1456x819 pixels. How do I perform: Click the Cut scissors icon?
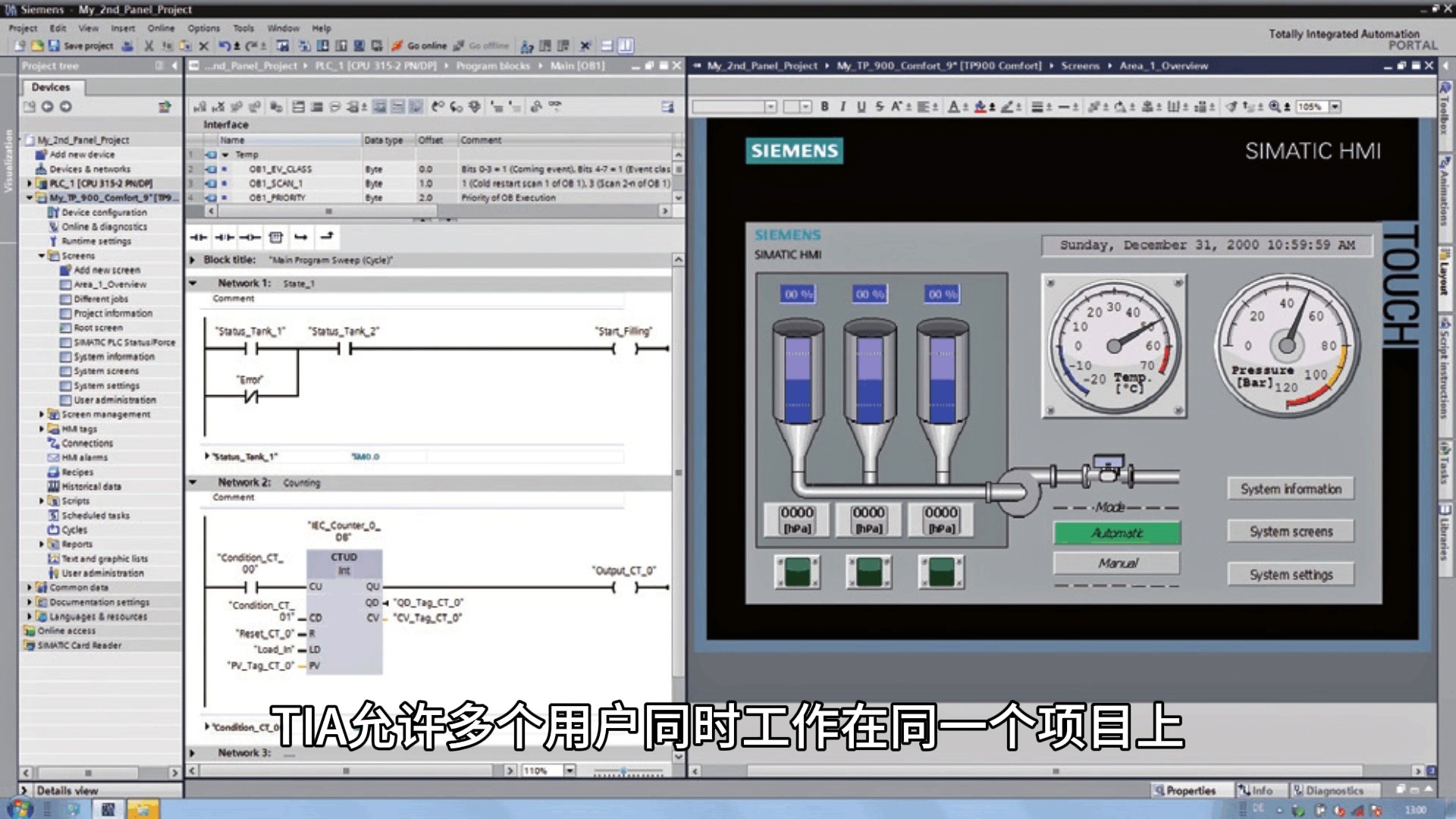[149, 45]
